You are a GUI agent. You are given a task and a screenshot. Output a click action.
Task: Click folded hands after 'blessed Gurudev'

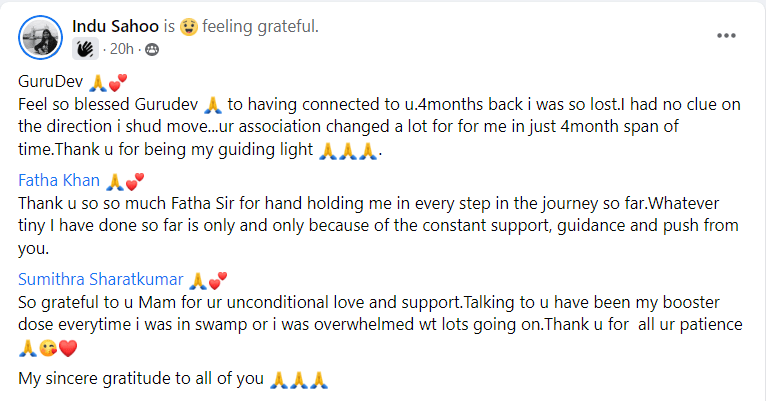[212, 103]
